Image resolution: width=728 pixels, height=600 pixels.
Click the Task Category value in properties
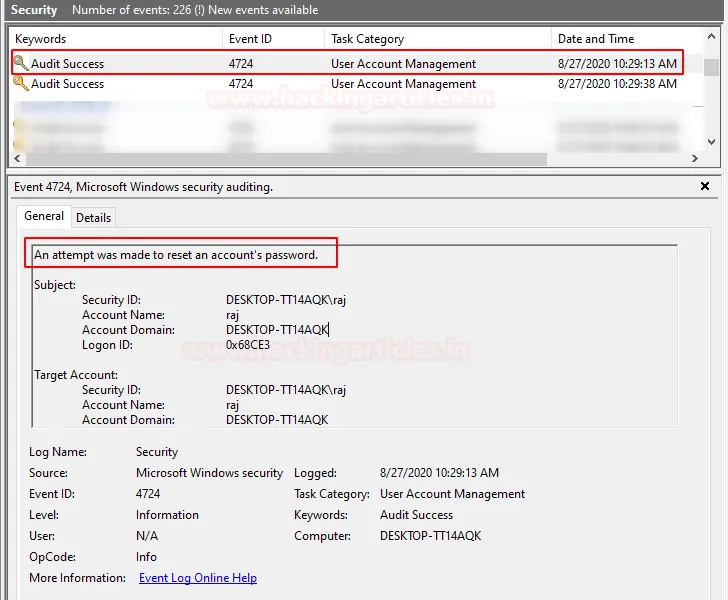click(x=452, y=494)
